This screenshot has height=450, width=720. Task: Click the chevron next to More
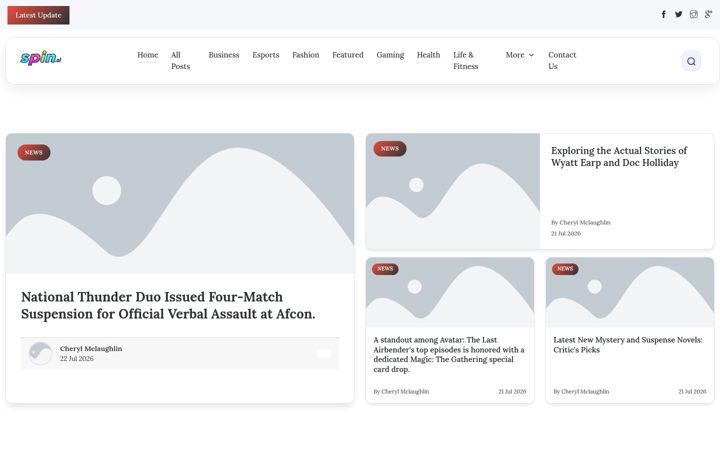[x=531, y=55]
